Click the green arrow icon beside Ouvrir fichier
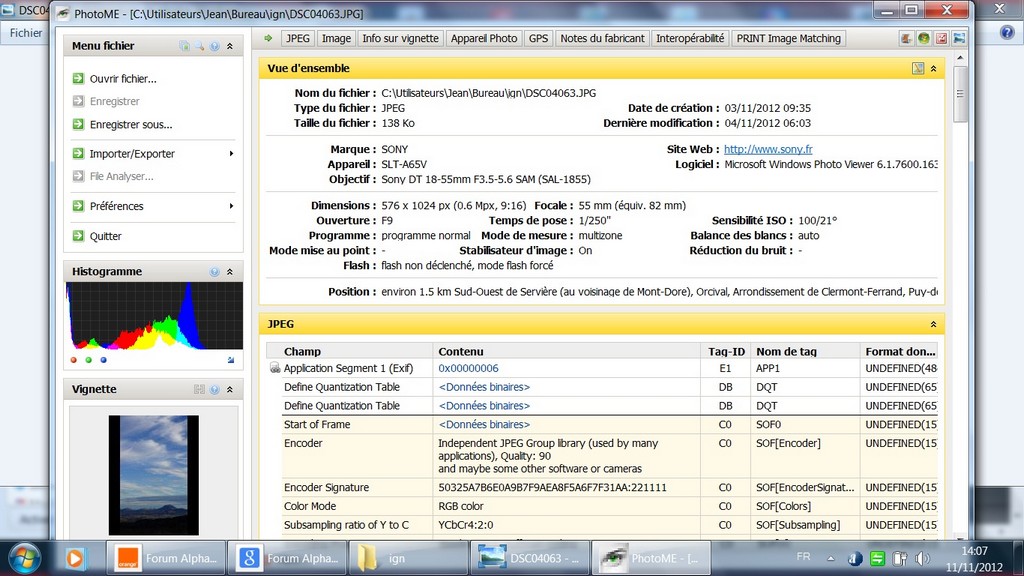Screen dimensions: 1024x576 pyautogui.click(x=78, y=78)
